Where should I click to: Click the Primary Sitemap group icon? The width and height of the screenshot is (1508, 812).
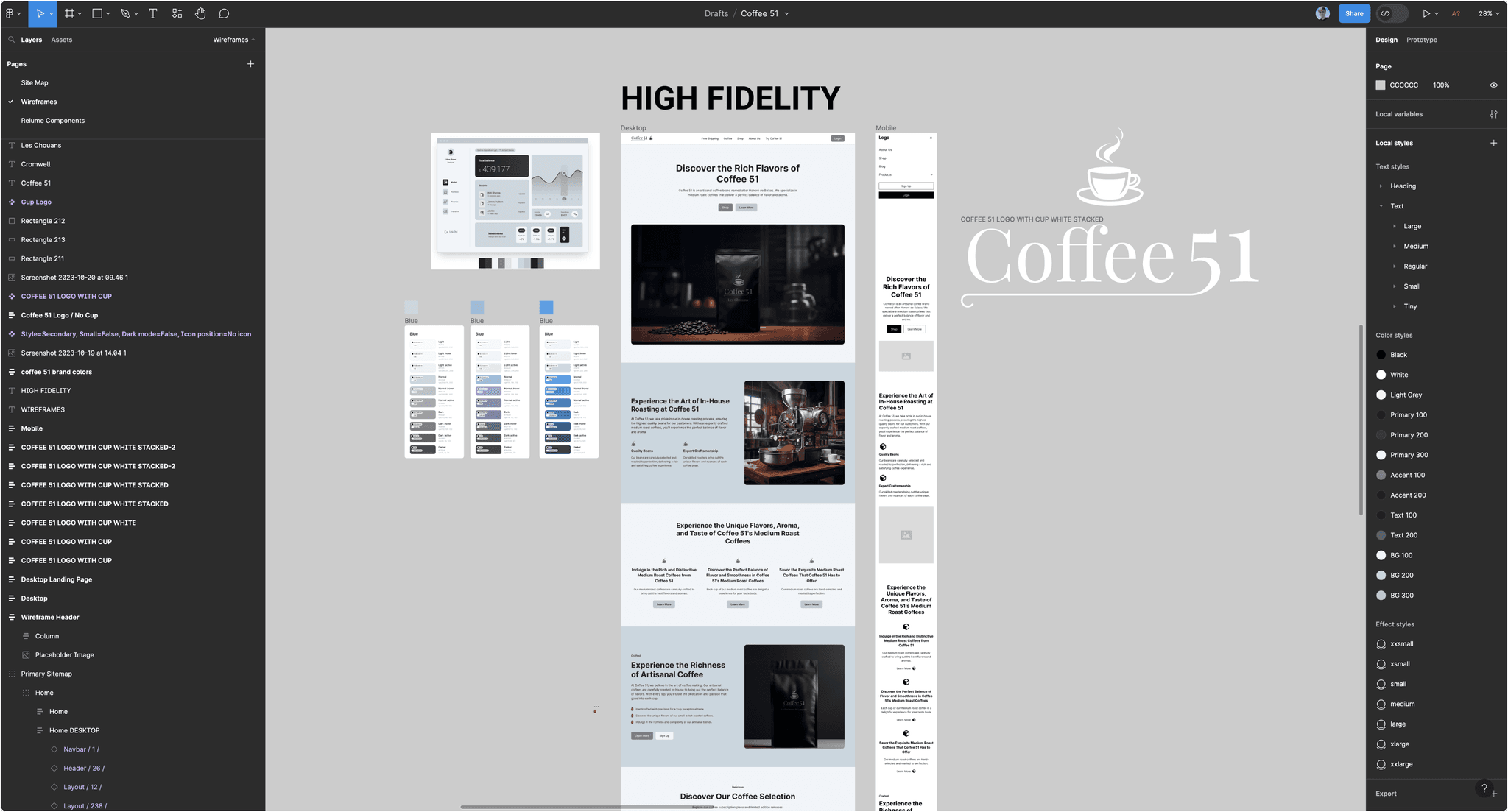pos(12,674)
